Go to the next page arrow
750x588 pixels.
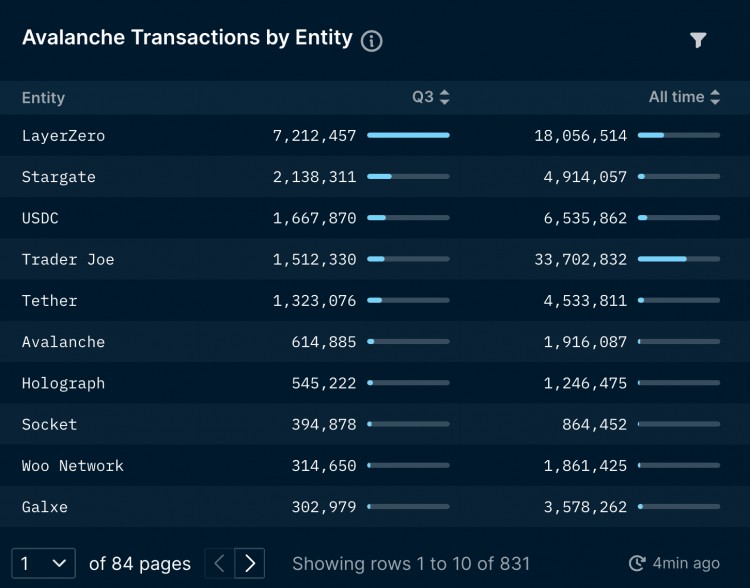point(250,564)
